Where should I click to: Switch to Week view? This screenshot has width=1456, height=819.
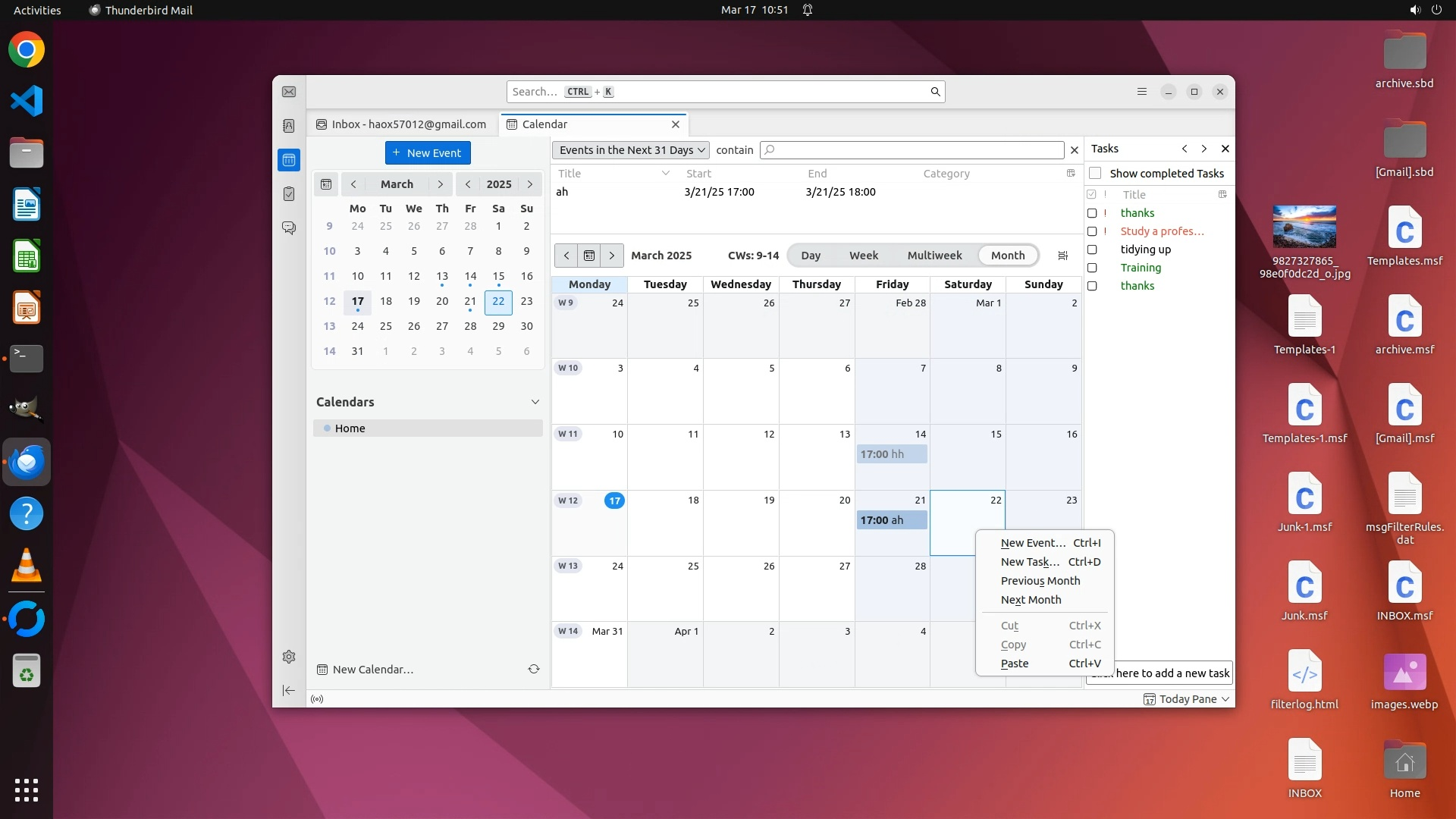point(863,256)
